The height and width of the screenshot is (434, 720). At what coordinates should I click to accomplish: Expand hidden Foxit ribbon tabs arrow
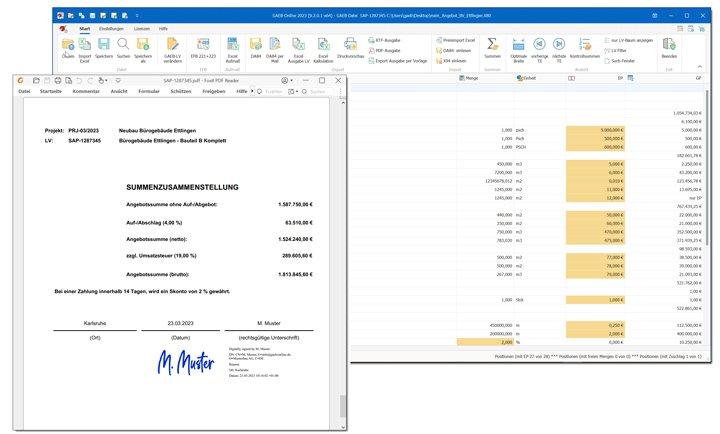[x=250, y=91]
